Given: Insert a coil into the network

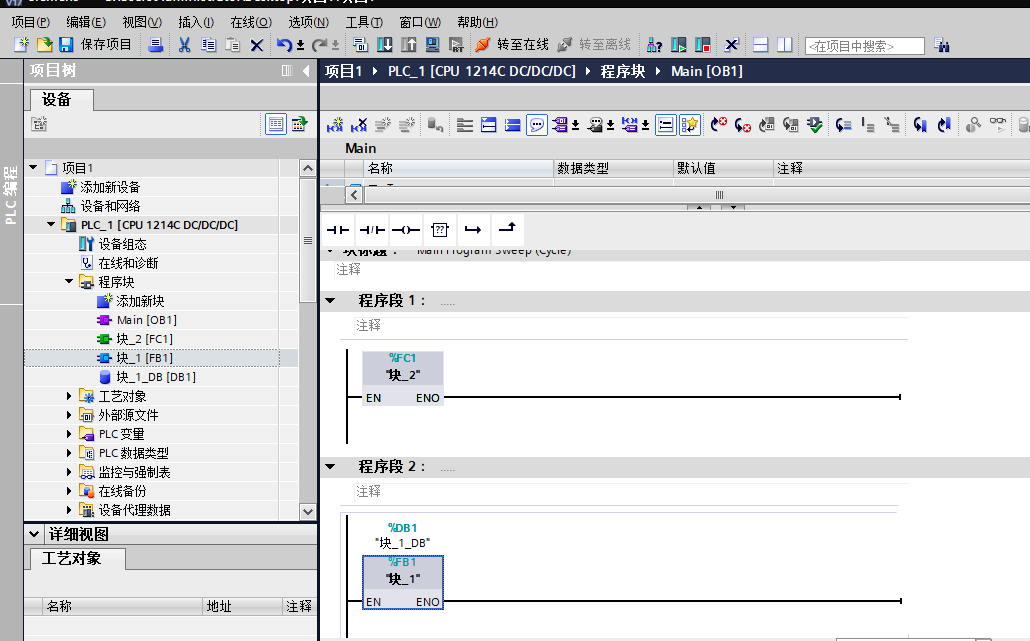Looking at the screenshot, I should click(404, 229).
